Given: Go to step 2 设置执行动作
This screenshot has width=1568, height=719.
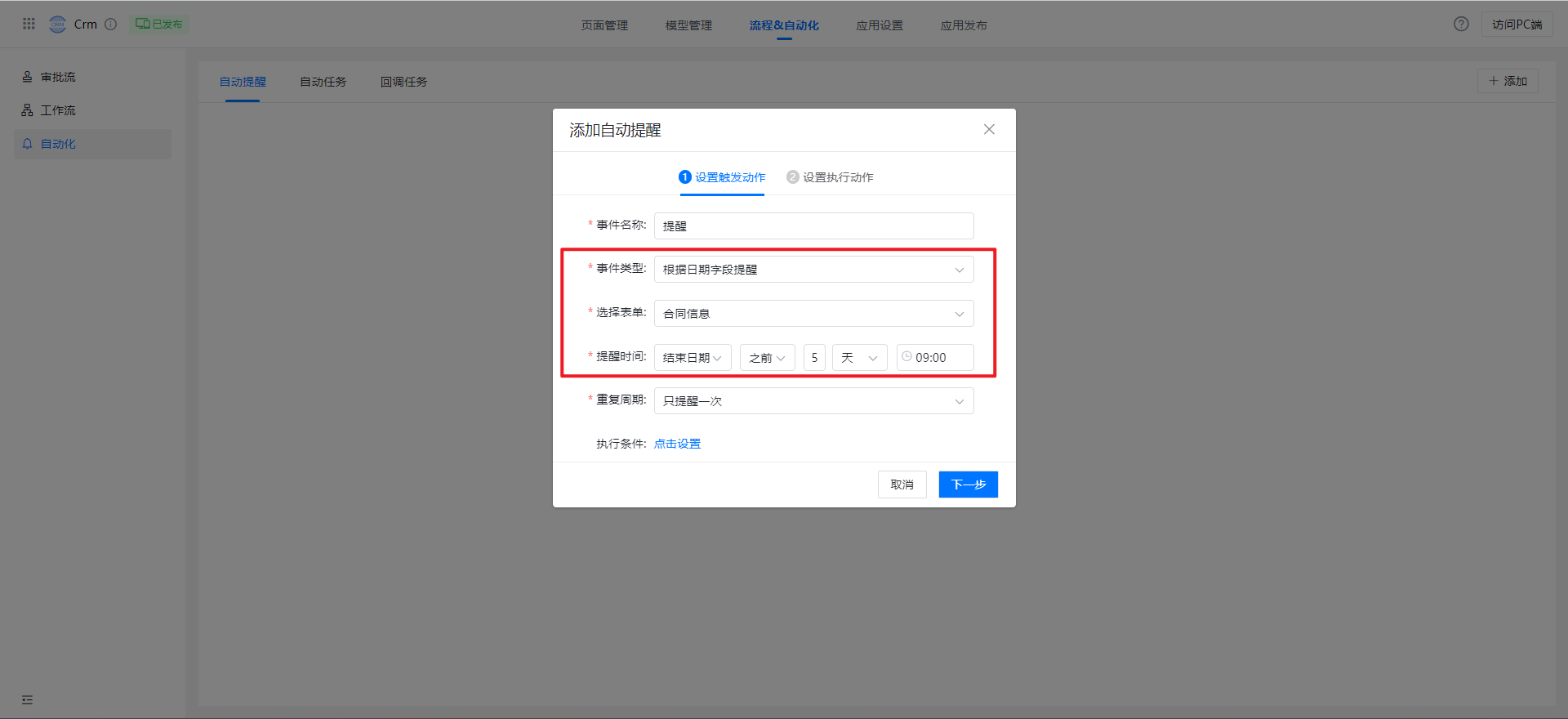Looking at the screenshot, I should 830,177.
